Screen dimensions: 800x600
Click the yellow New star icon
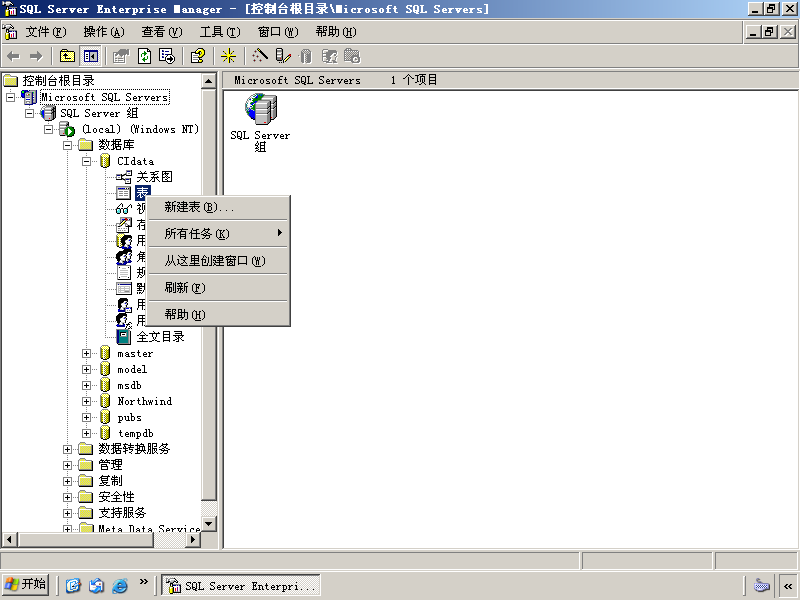[x=228, y=56]
